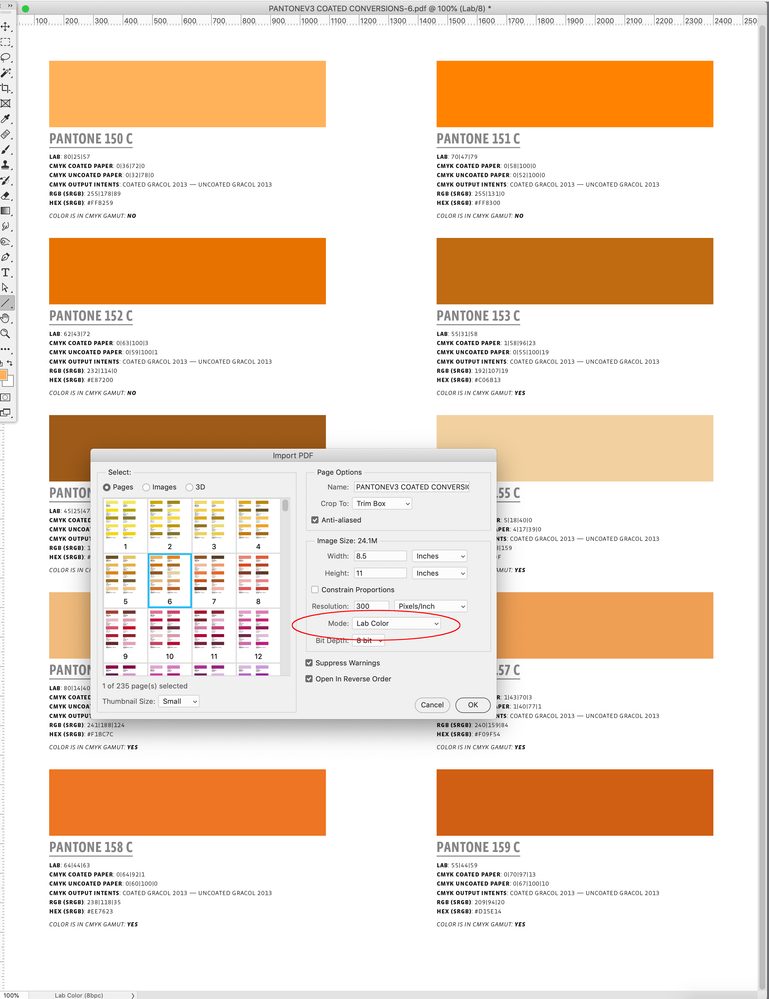Swap foreground and background colors

point(10,363)
